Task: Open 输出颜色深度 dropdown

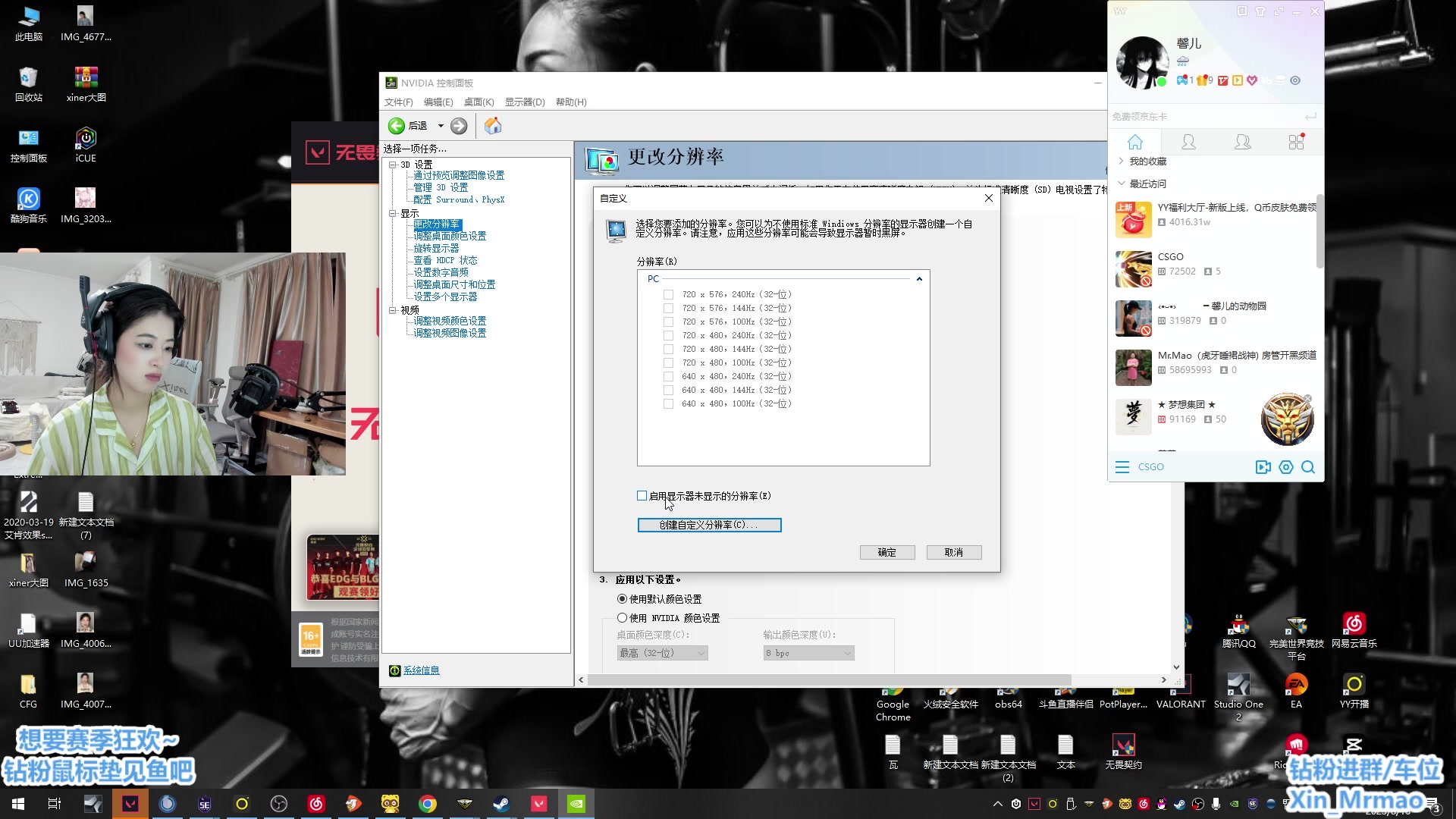Action: tap(808, 653)
